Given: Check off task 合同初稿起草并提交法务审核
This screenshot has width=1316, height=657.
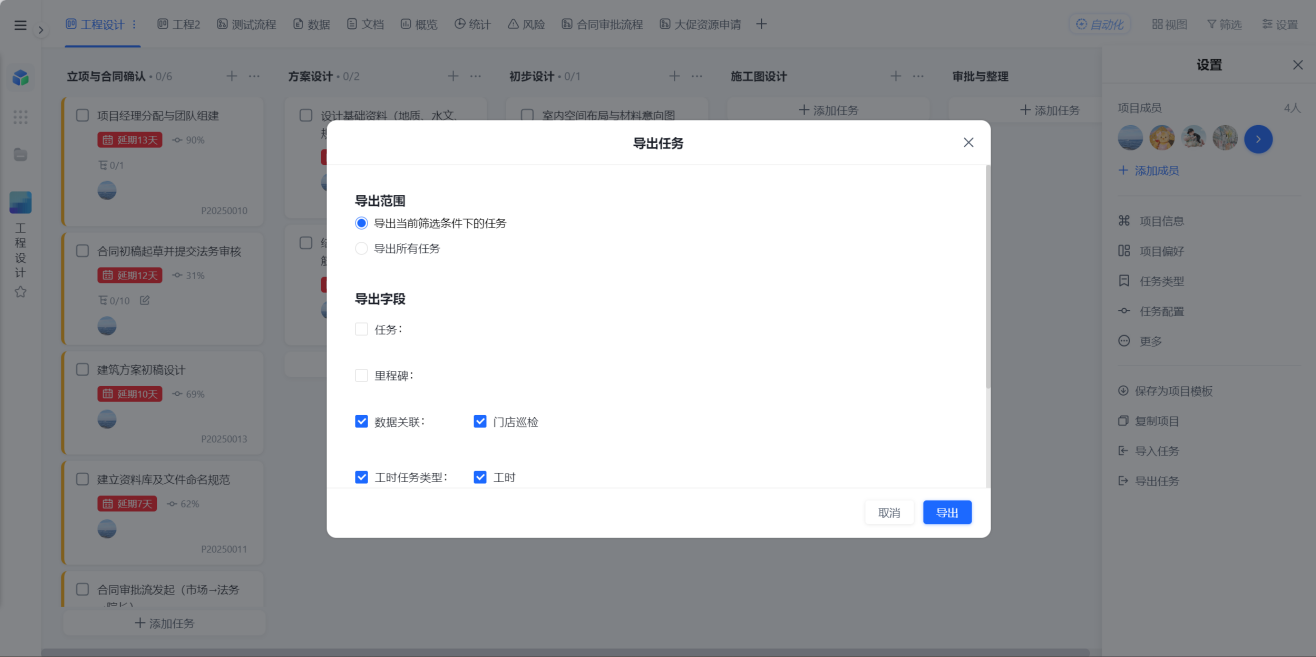Looking at the screenshot, I should [83, 251].
